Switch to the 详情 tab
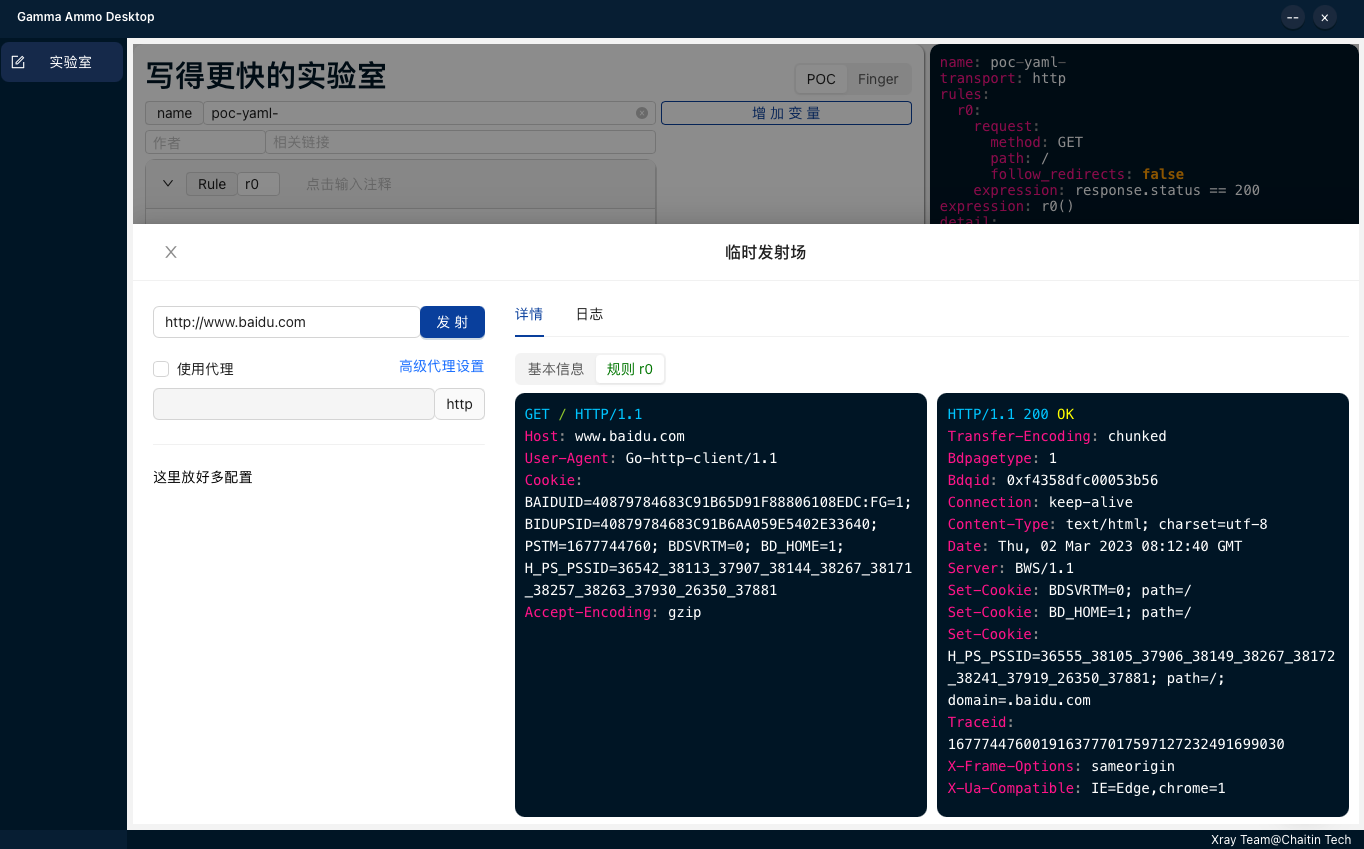 click(529, 314)
